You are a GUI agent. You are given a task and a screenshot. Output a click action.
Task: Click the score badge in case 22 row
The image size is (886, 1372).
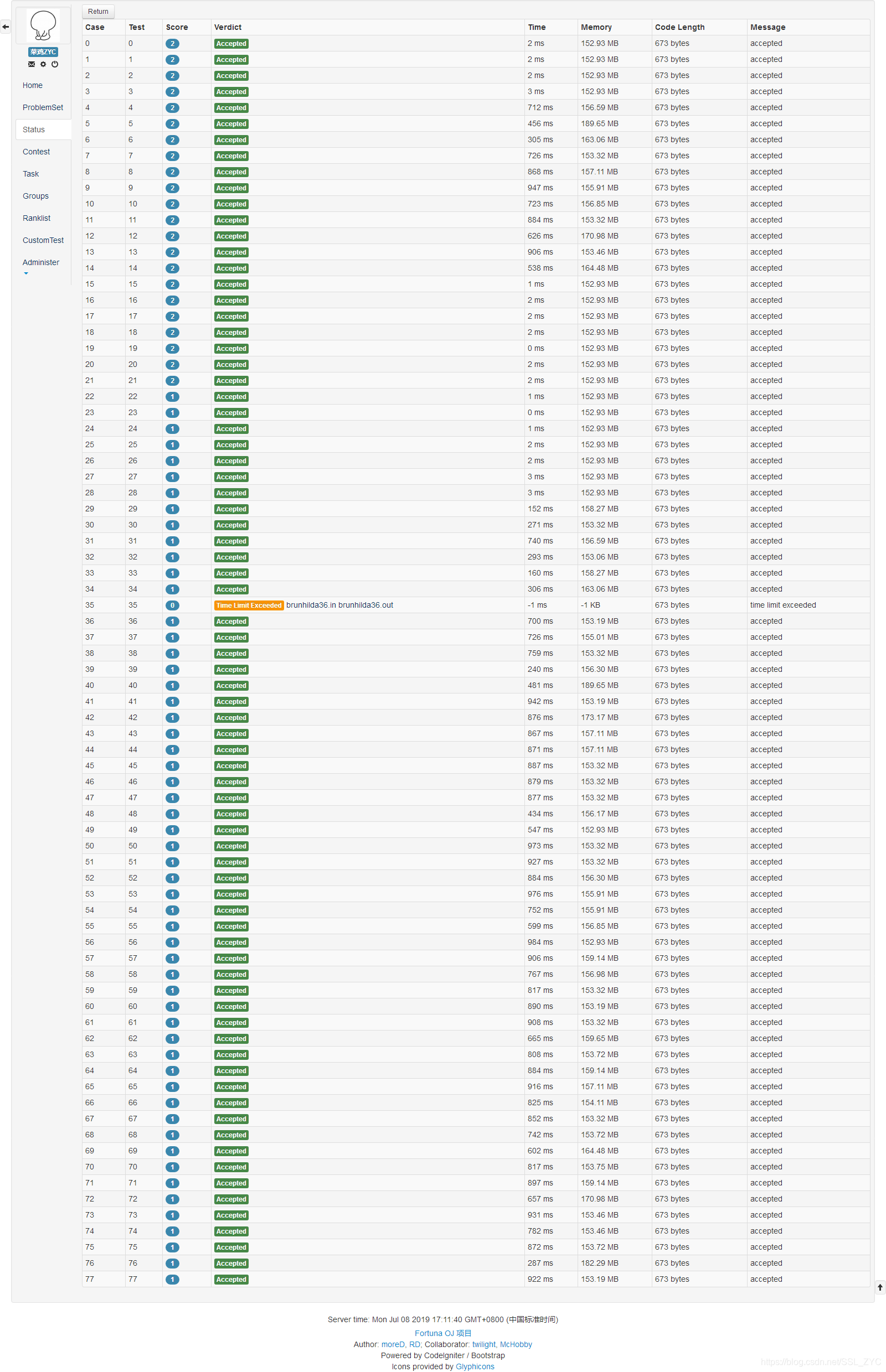(x=172, y=397)
